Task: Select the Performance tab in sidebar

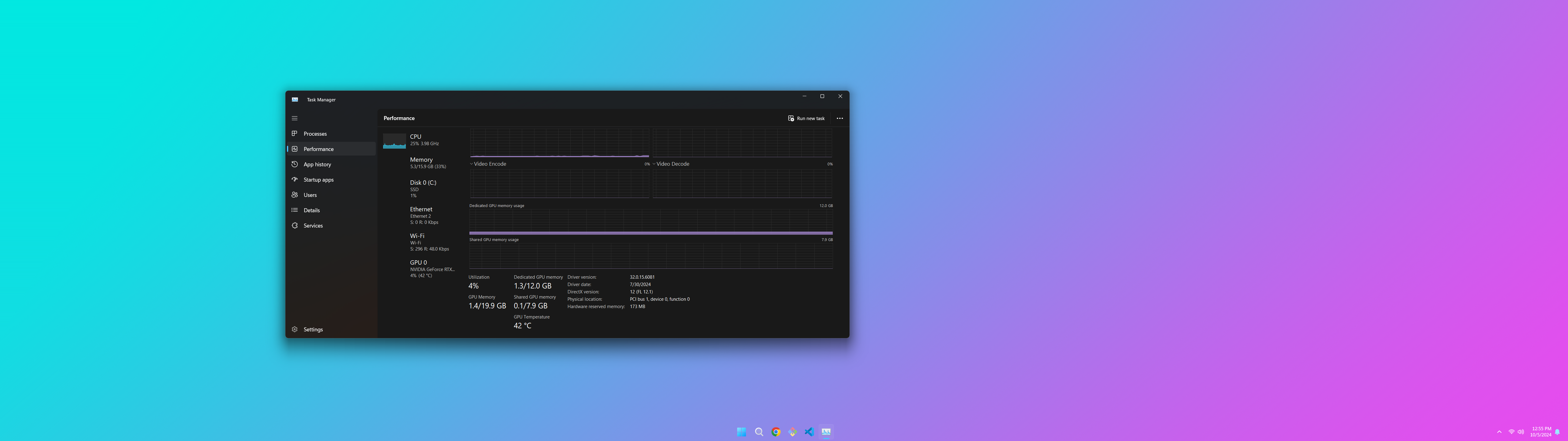Action: 318,149
